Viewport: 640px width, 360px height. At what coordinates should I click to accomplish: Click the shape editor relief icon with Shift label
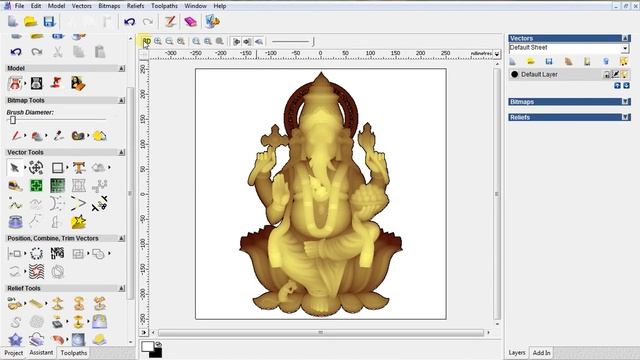click(14, 304)
